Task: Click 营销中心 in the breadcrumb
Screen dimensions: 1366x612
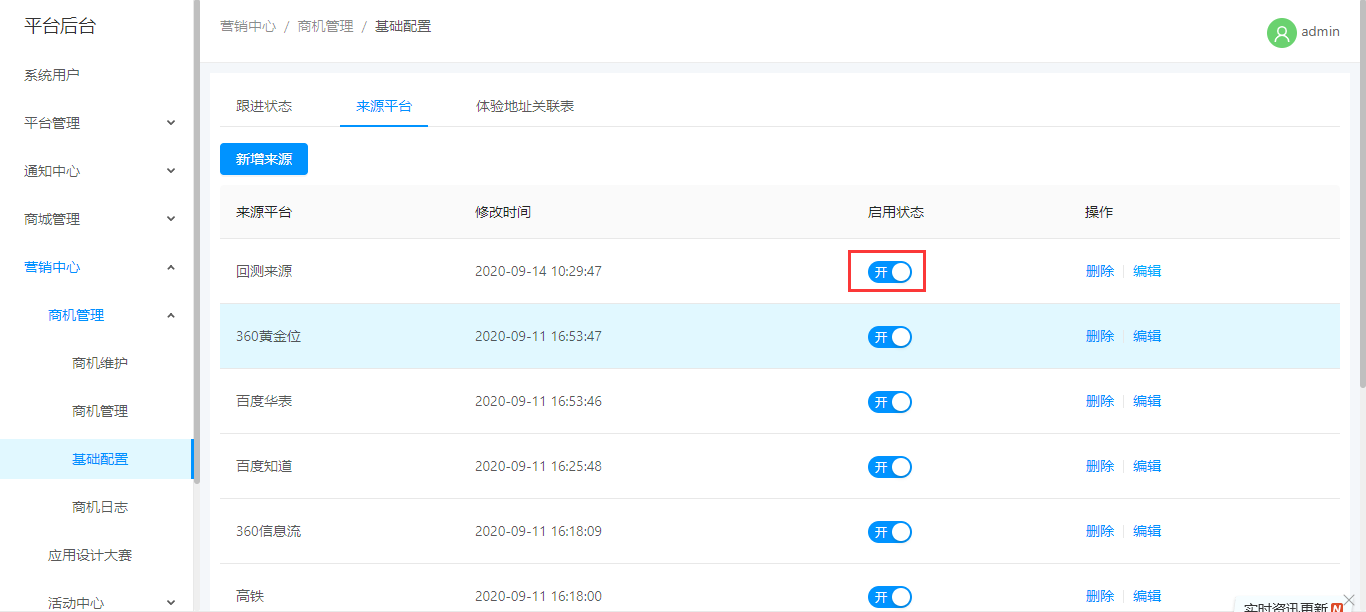Action: point(248,26)
